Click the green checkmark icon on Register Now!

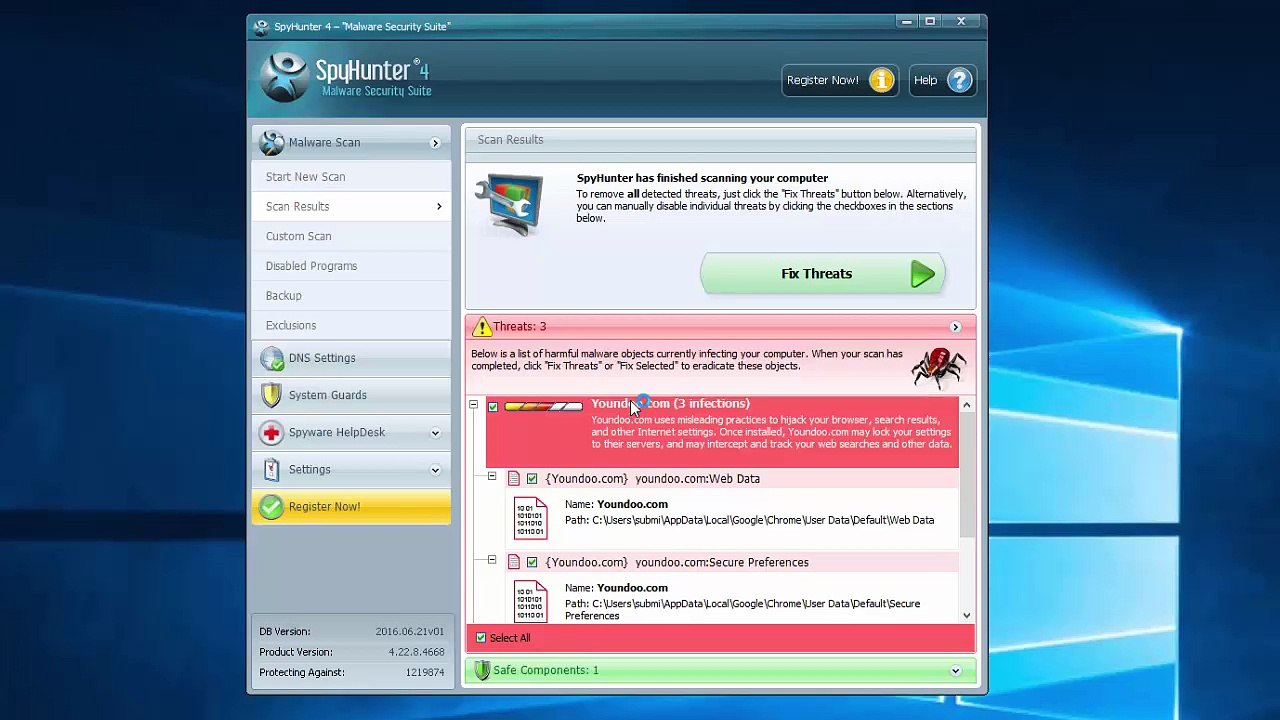(x=271, y=507)
